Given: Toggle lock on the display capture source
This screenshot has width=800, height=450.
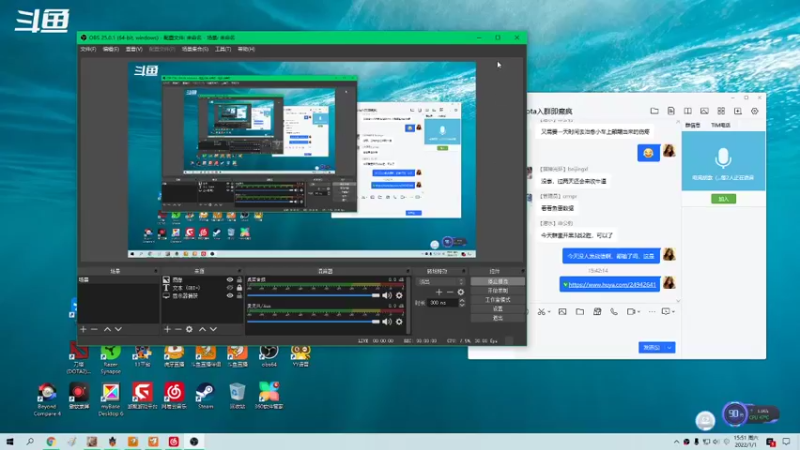Looking at the screenshot, I should [239, 295].
